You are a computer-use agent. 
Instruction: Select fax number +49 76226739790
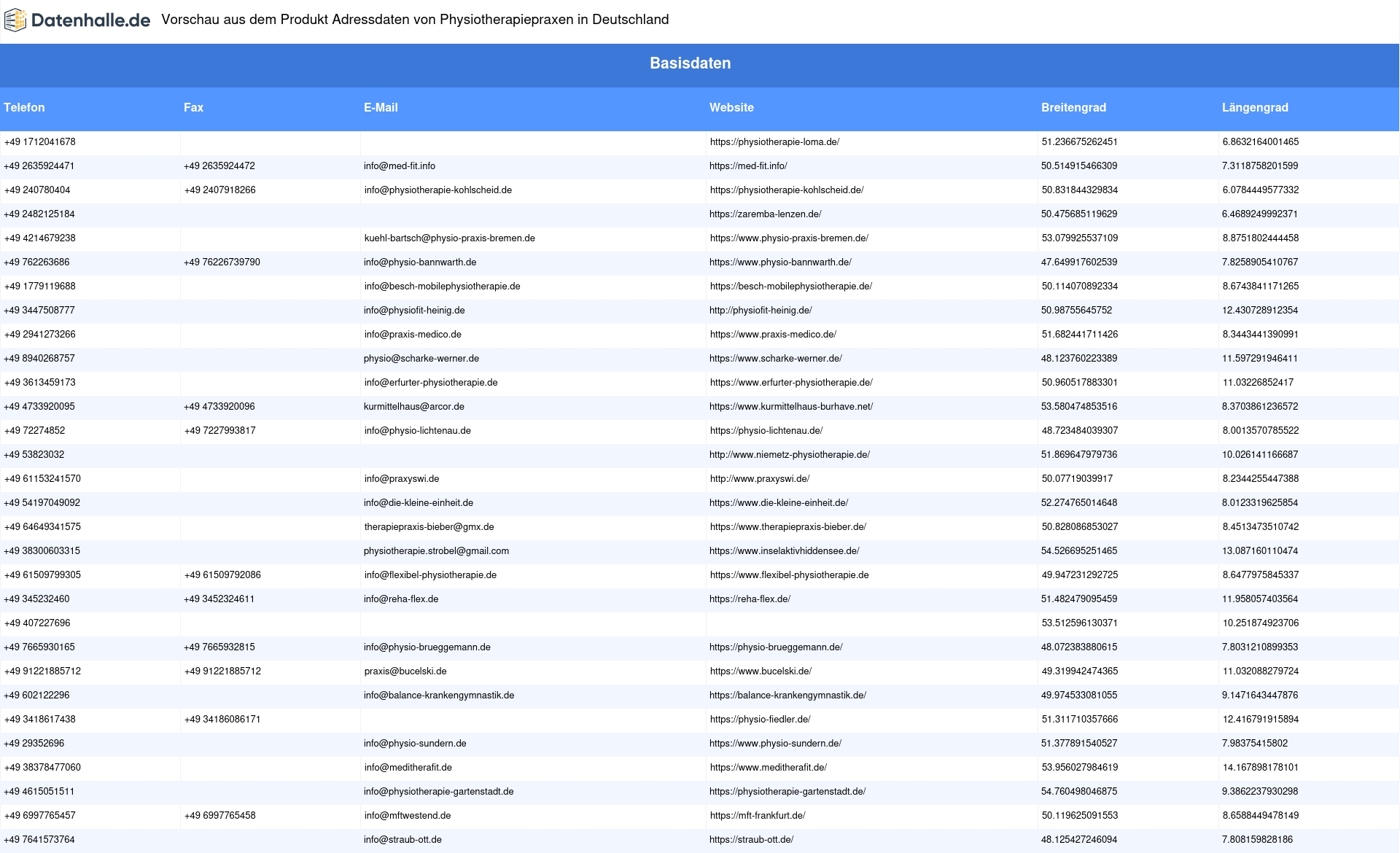[x=222, y=262]
